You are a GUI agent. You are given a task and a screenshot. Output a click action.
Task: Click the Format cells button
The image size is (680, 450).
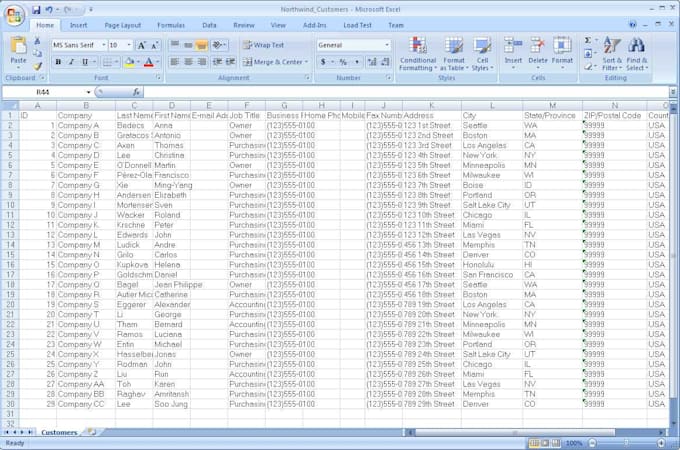(562, 54)
